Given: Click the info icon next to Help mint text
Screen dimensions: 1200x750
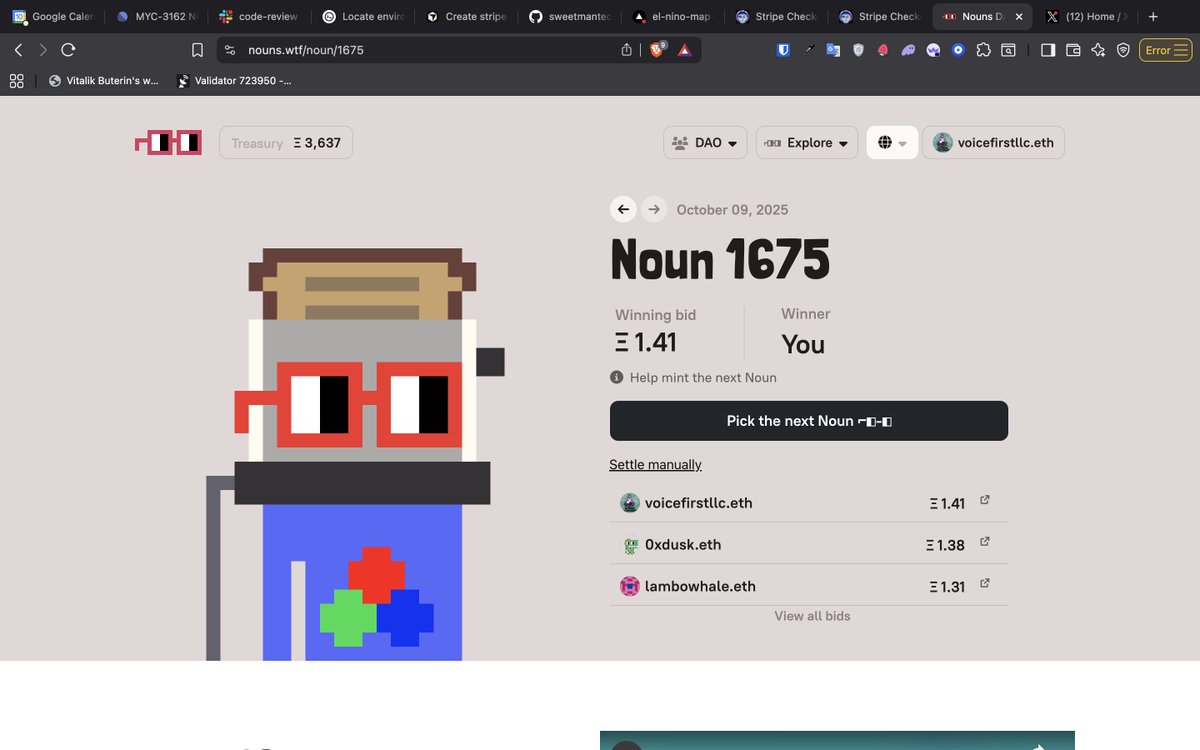Looking at the screenshot, I should (617, 377).
